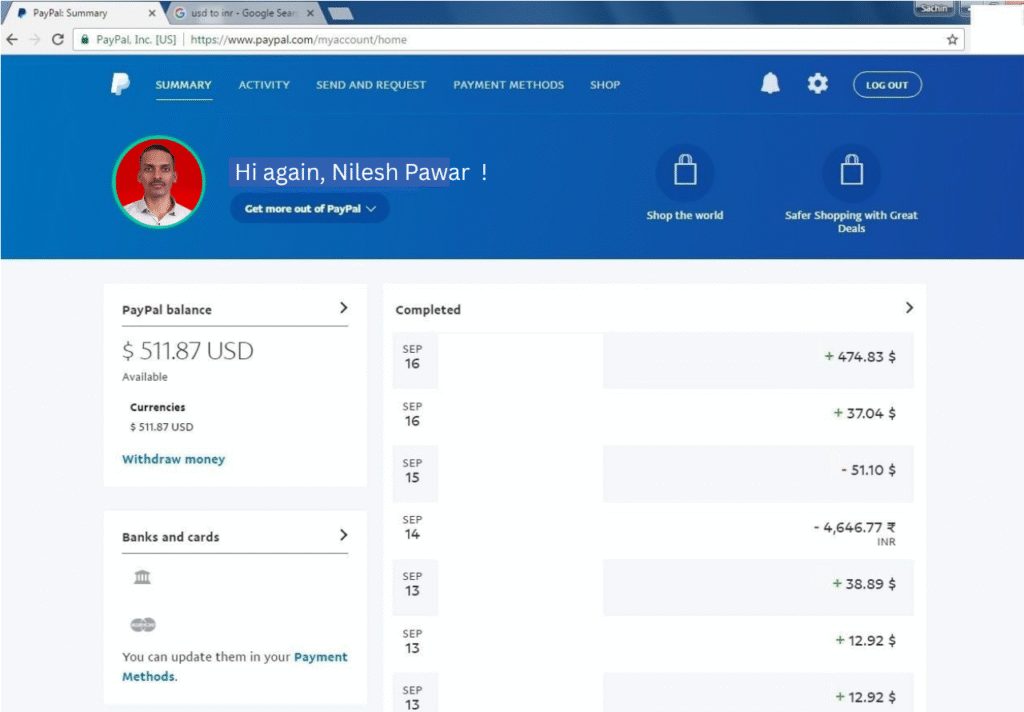Expand the Banks and cards arrow
Screen dimensions: 1024x712
coord(343,535)
